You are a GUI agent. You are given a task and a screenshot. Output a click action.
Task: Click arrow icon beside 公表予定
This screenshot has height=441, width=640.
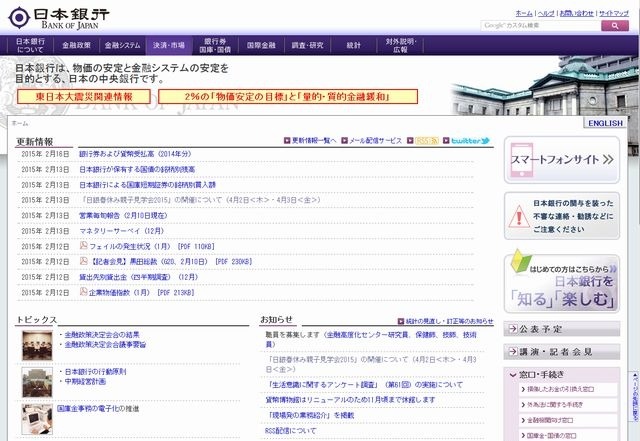click(513, 328)
